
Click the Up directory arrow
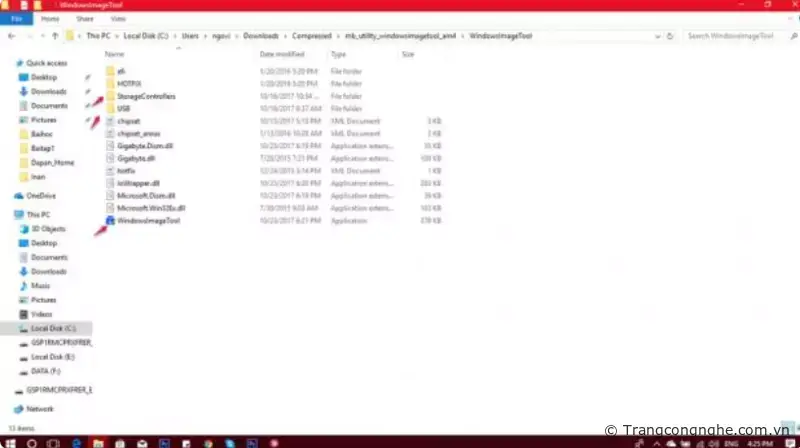click(x=55, y=36)
